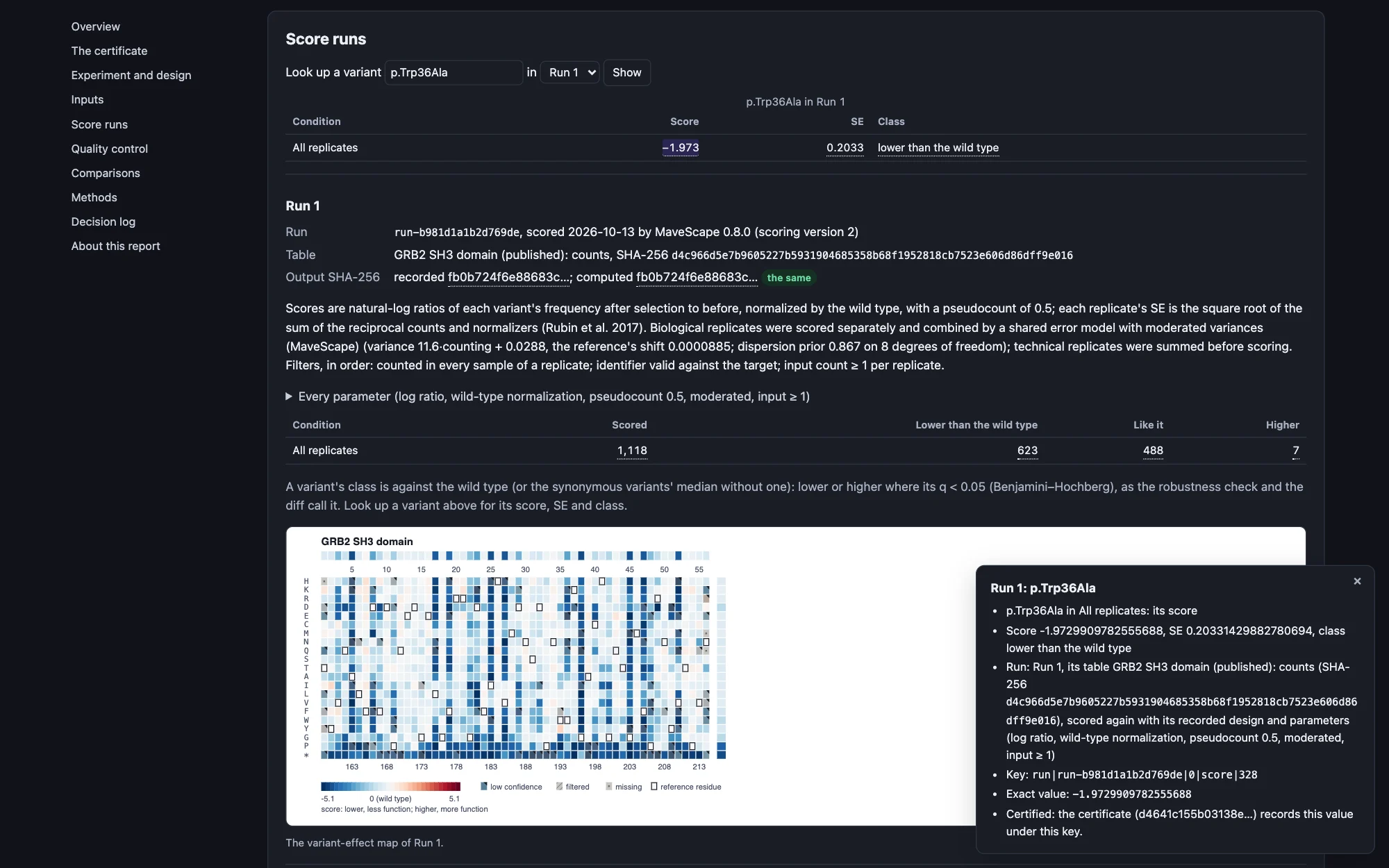Select Score runs in the sidebar

[x=99, y=124]
